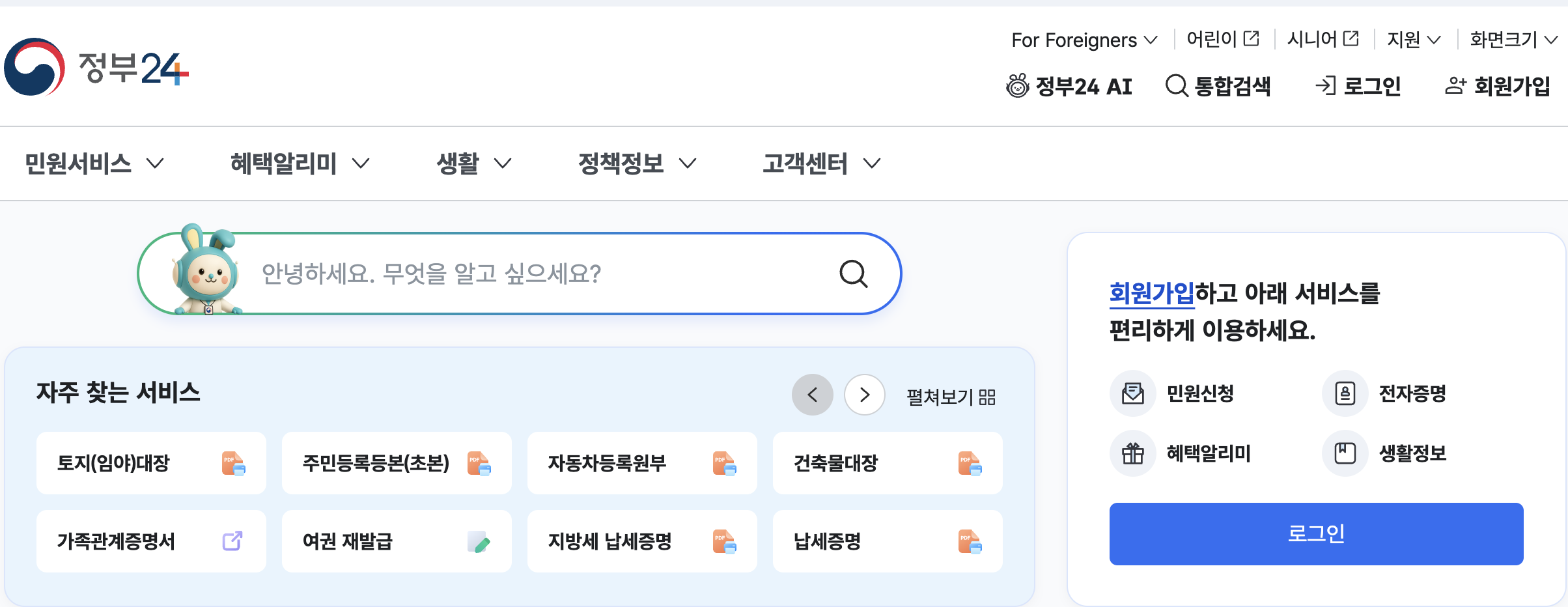Click the search box magnifier icon
This screenshot has height=607, width=1568.
853,274
